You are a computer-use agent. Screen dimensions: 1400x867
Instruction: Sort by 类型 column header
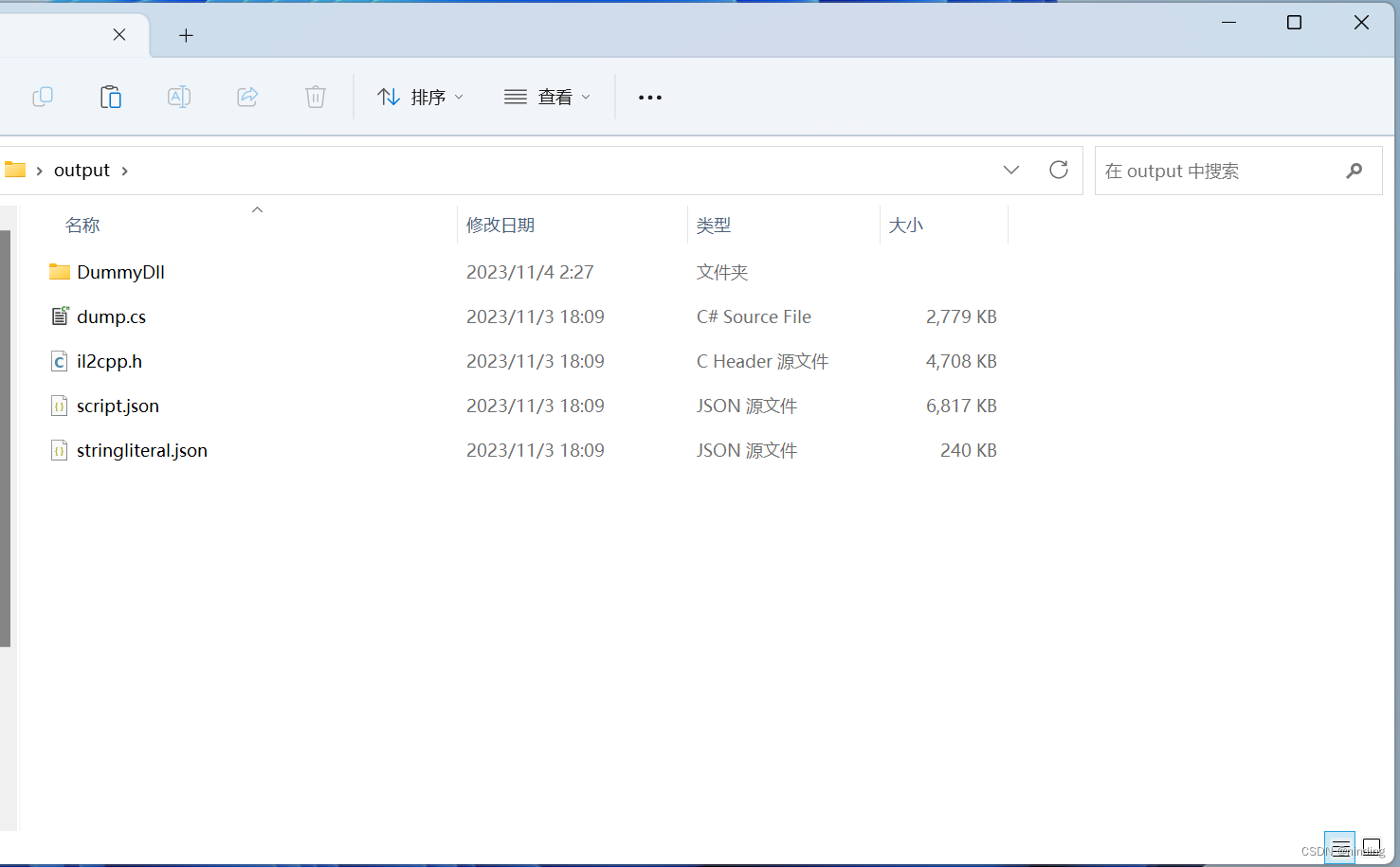714,226
